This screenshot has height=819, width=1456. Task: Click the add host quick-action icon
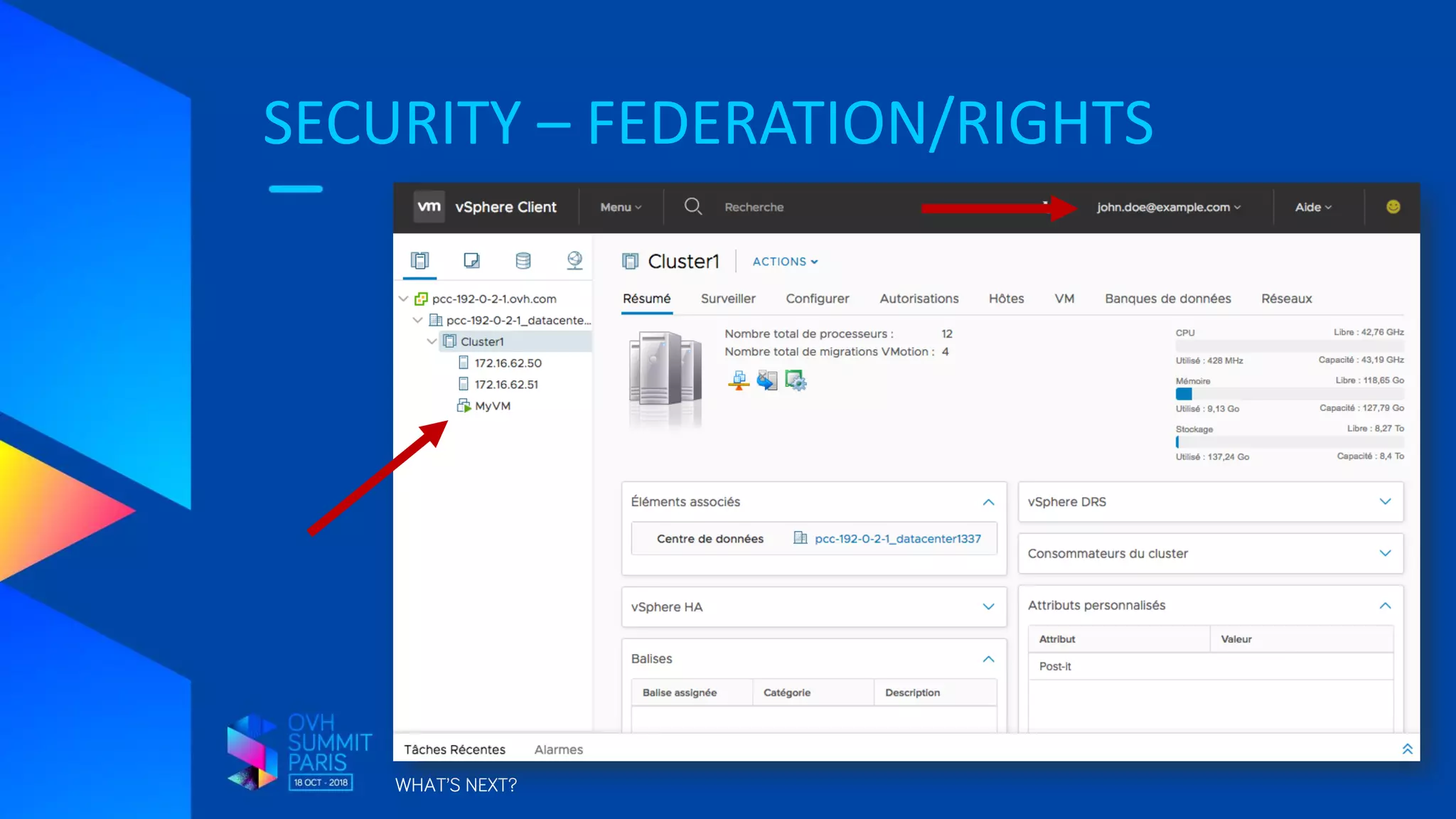pyautogui.click(x=739, y=380)
